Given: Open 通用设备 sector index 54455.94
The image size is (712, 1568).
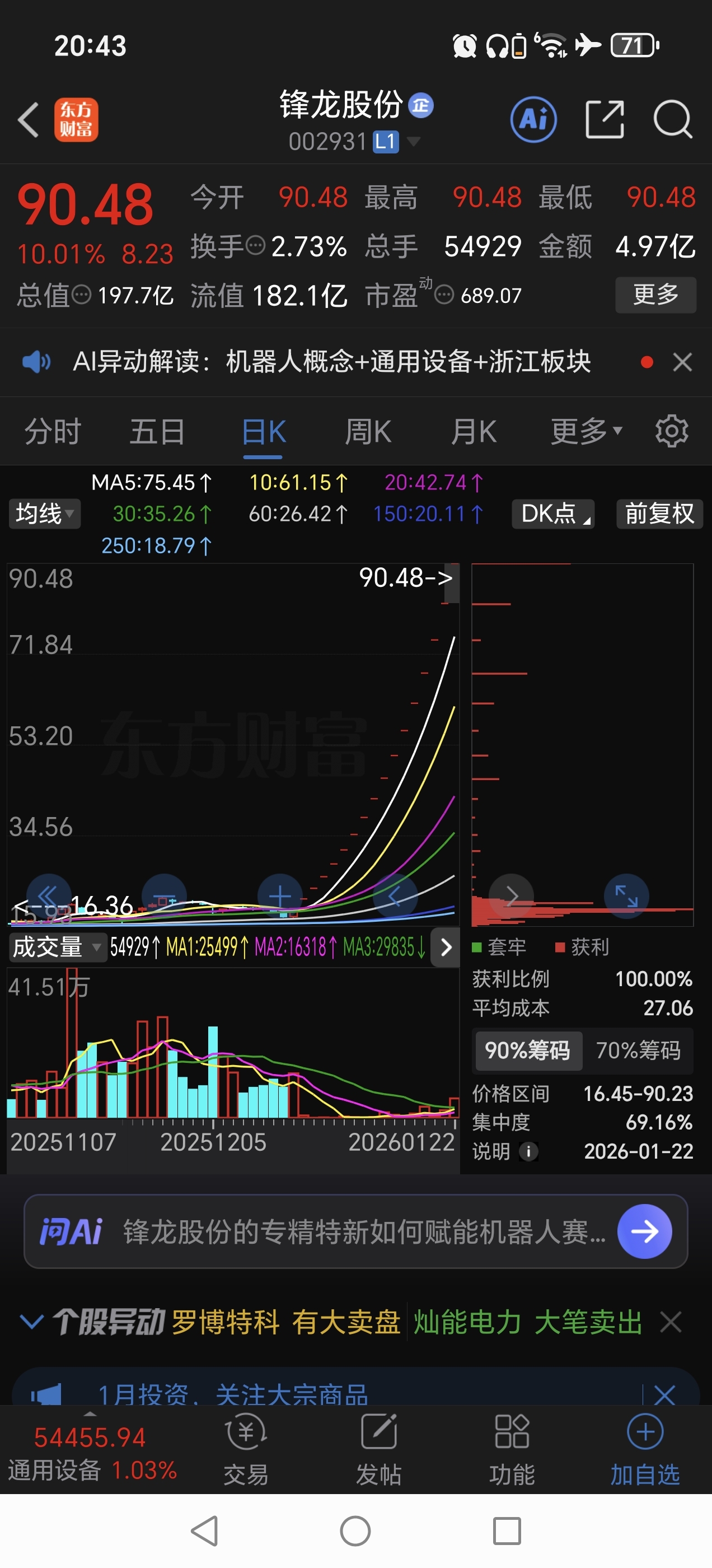Looking at the screenshot, I should [92, 1454].
